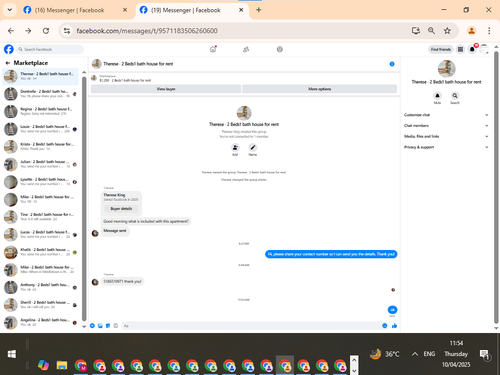This screenshot has width=500, height=375.
Task: Open the Lucas conversation
Action: 41,235
